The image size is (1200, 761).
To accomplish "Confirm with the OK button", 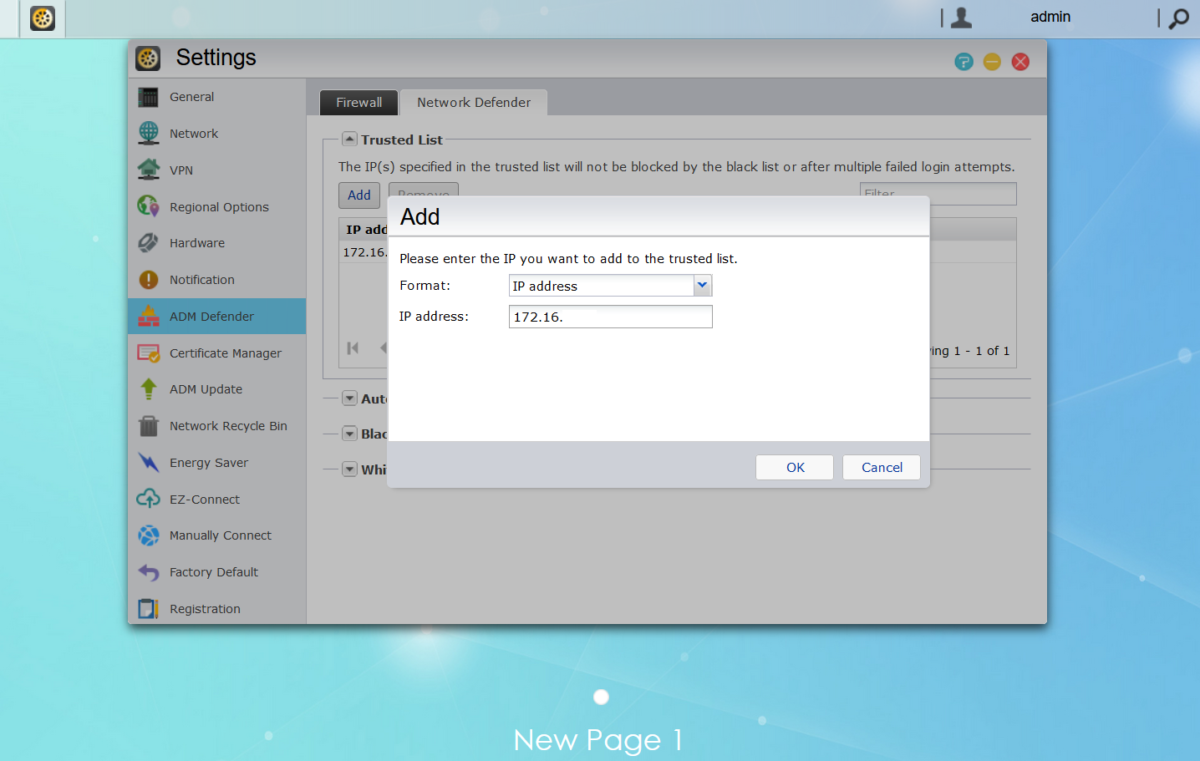I will pyautogui.click(x=794, y=467).
